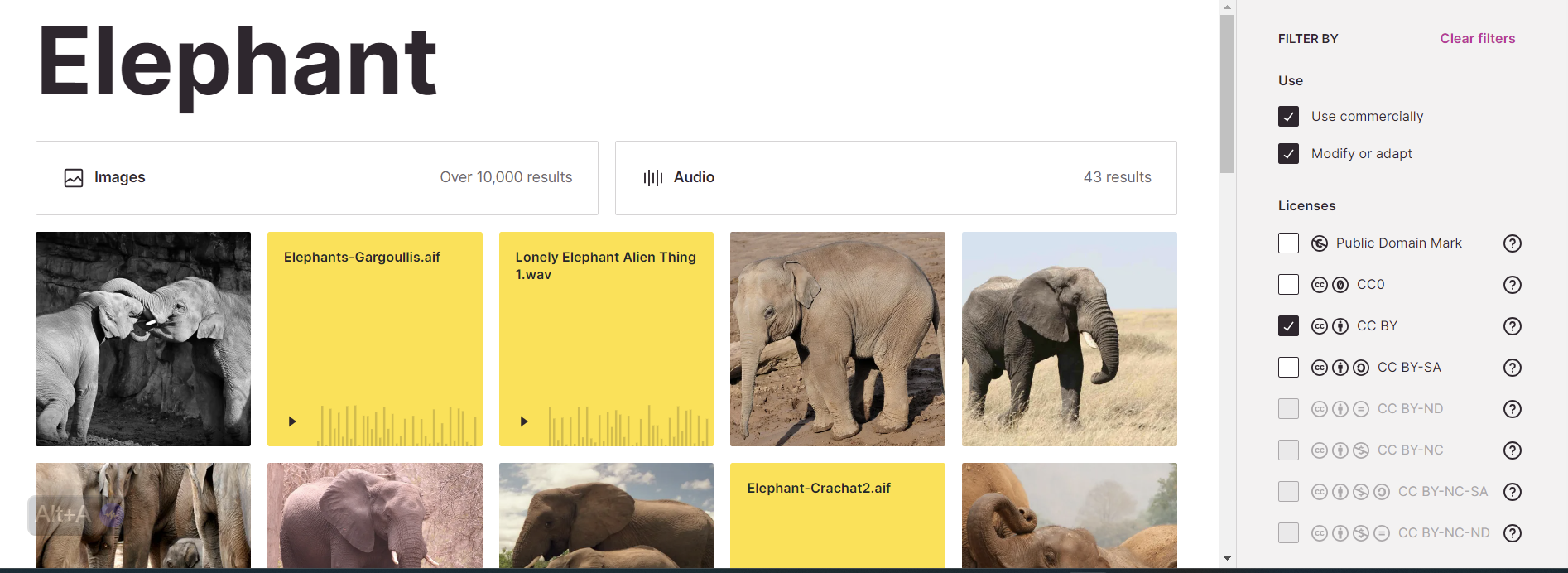
Task: Uncheck Use commercially filter
Action: [1288, 117]
